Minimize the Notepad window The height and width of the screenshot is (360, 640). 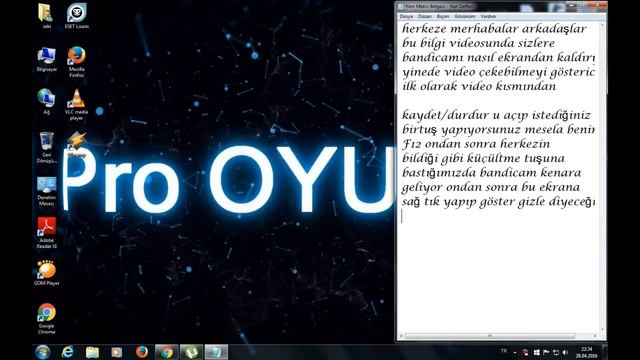(x=571, y=5)
